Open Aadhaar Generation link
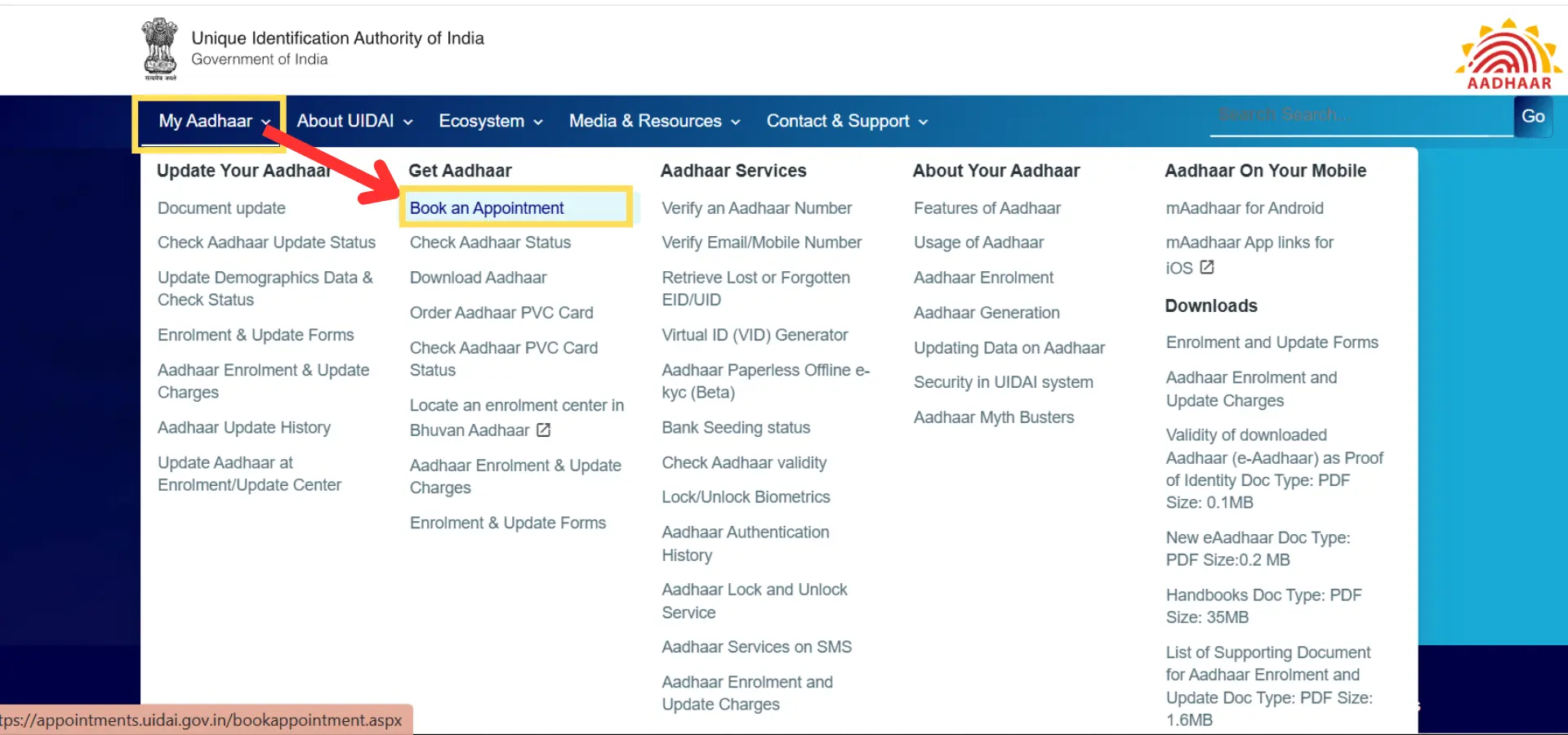This screenshot has height=735, width=1568. (x=987, y=313)
